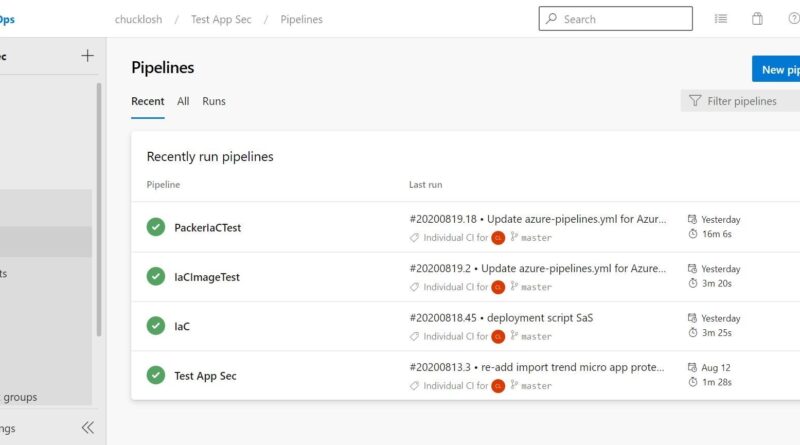Click the timer icon next to 3m 25s
This screenshot has height=445, width=800.
(x=692, y=333)
